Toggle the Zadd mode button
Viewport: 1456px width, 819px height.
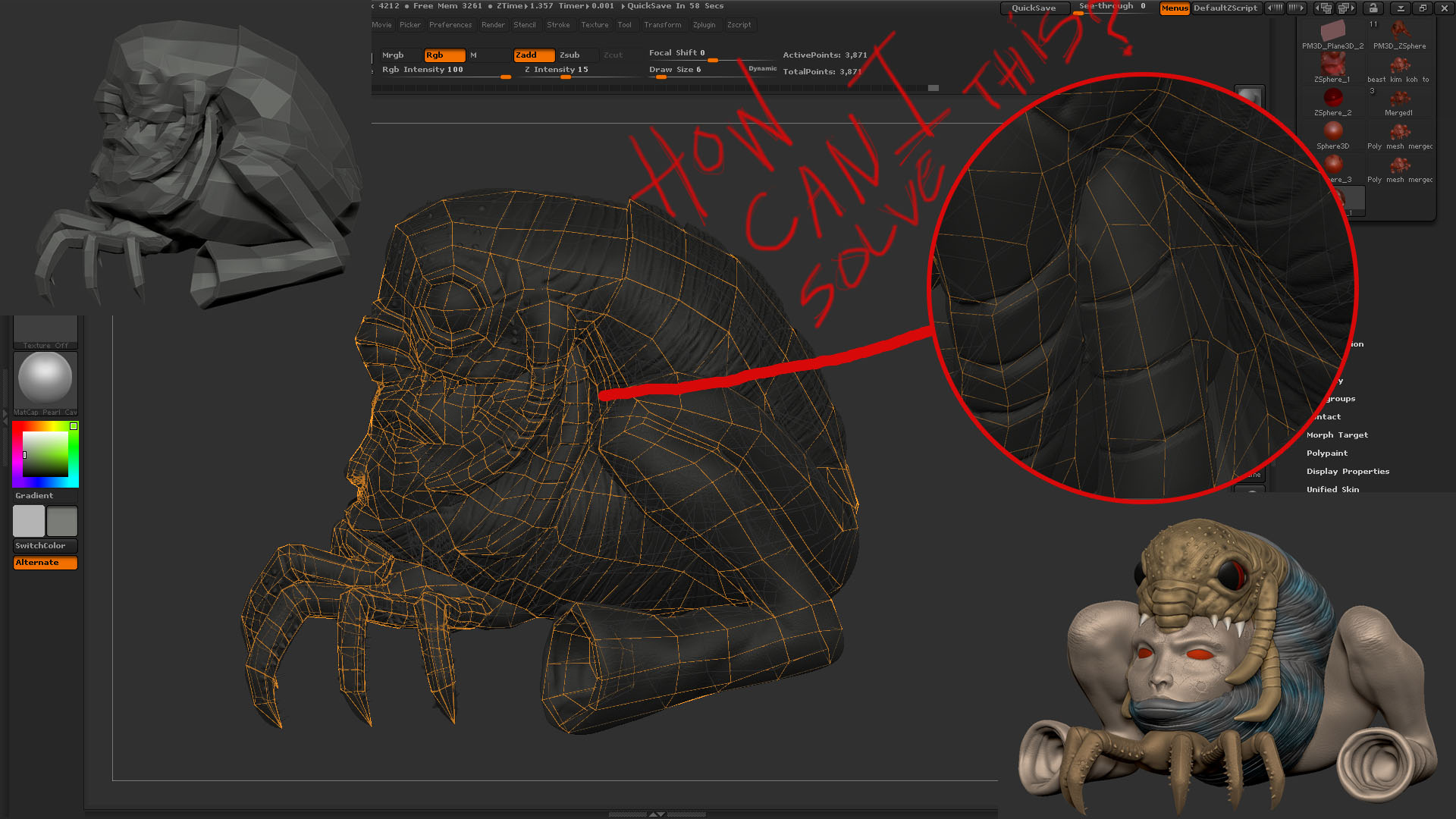pyautogui.click(x=533, y=55)
